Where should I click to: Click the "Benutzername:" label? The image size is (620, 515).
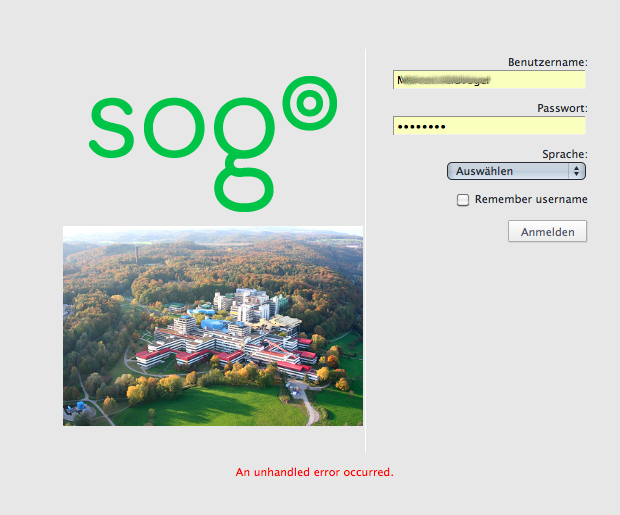[547, 62]
